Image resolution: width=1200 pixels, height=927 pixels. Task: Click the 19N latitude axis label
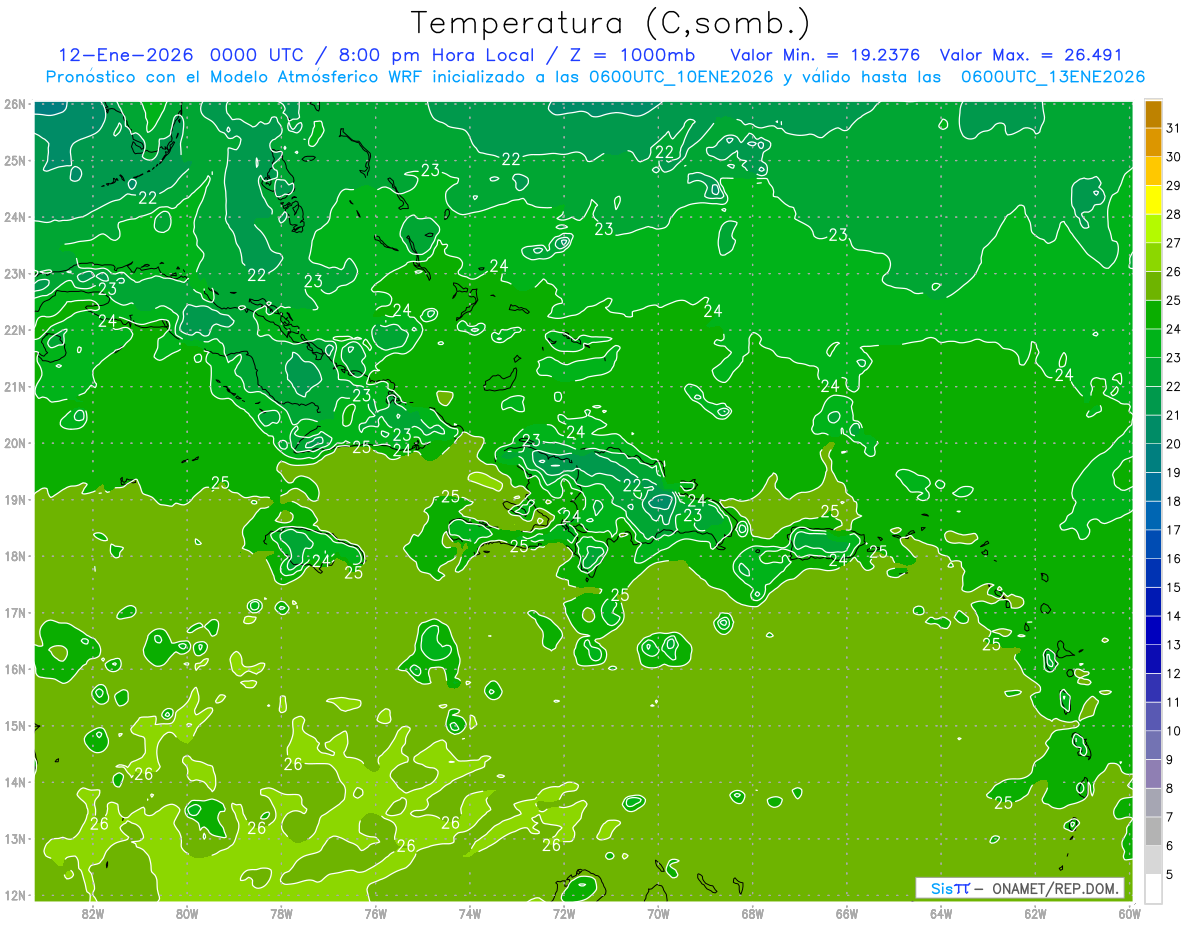(14, 500)
